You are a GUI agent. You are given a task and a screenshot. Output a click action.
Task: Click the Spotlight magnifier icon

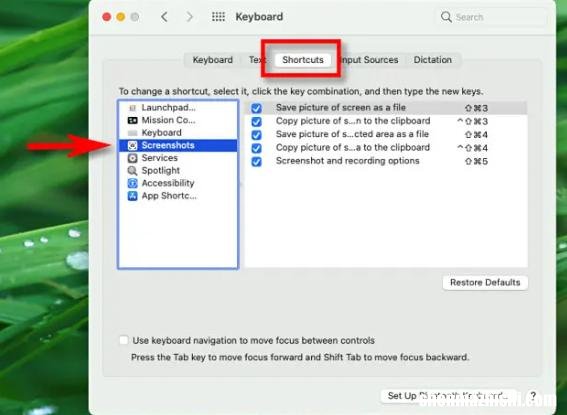(133, 171)
